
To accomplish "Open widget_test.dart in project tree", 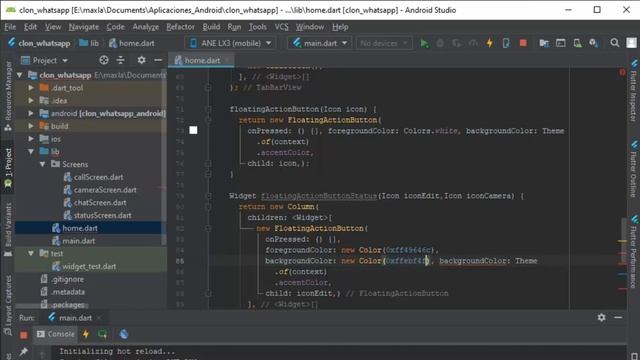I will click(x=89, y=266).
